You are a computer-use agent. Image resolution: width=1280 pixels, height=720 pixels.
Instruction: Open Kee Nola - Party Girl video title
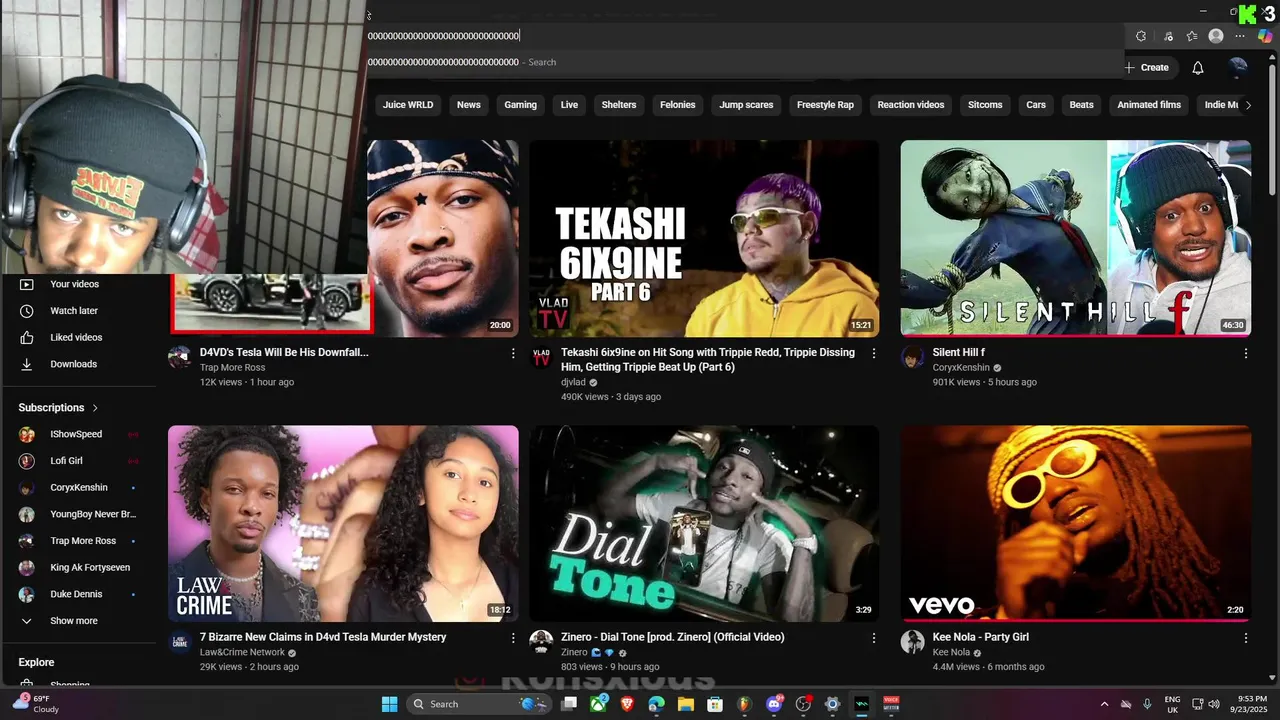[x=981, y=637]
